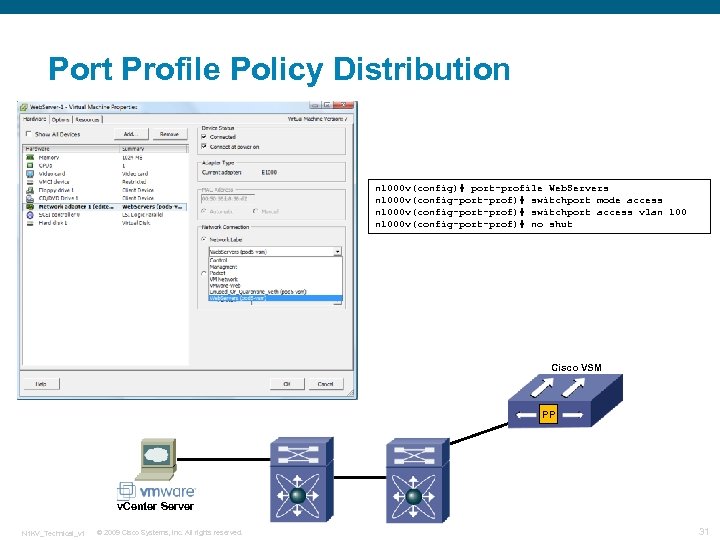The image size is (720, 540).
Task: Choose VMware-Web in the network list
Action: pos(276,285)
